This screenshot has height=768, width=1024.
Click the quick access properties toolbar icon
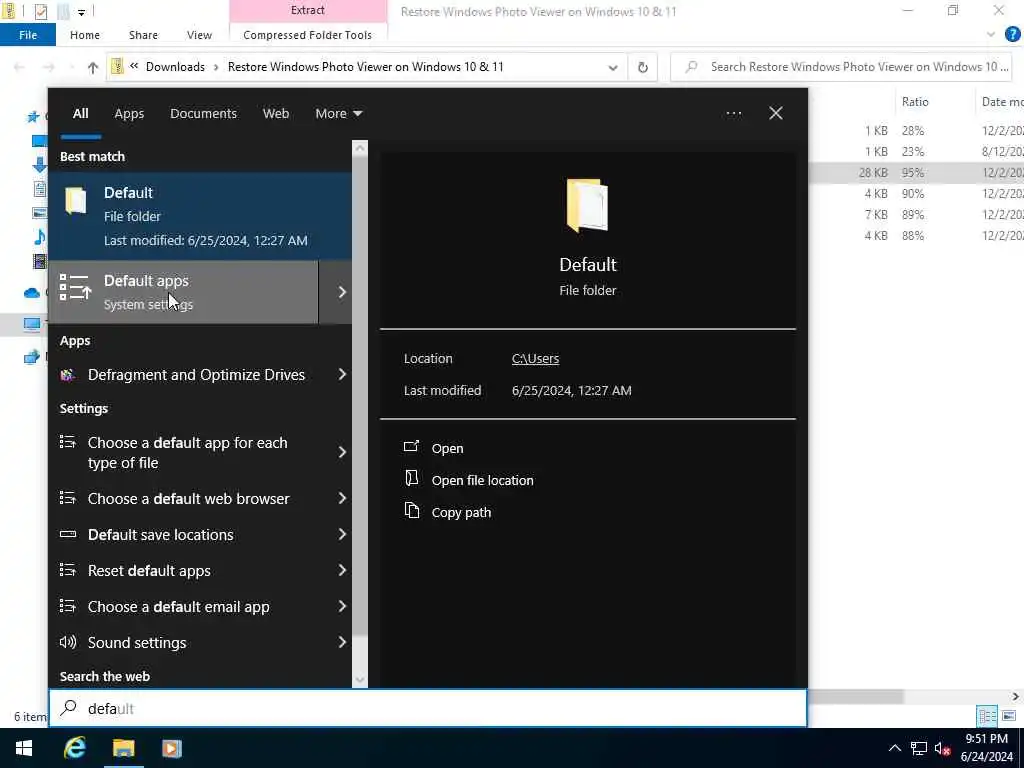(x=40, y=11)
